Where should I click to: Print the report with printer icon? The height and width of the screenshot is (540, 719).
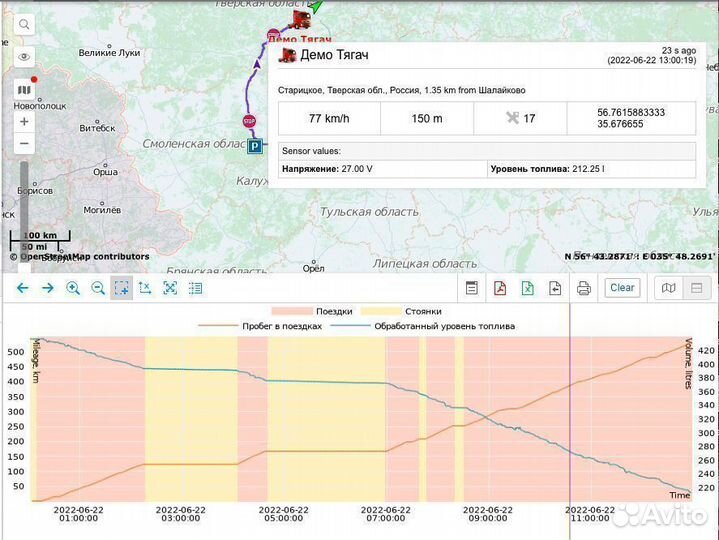point(584,288)
